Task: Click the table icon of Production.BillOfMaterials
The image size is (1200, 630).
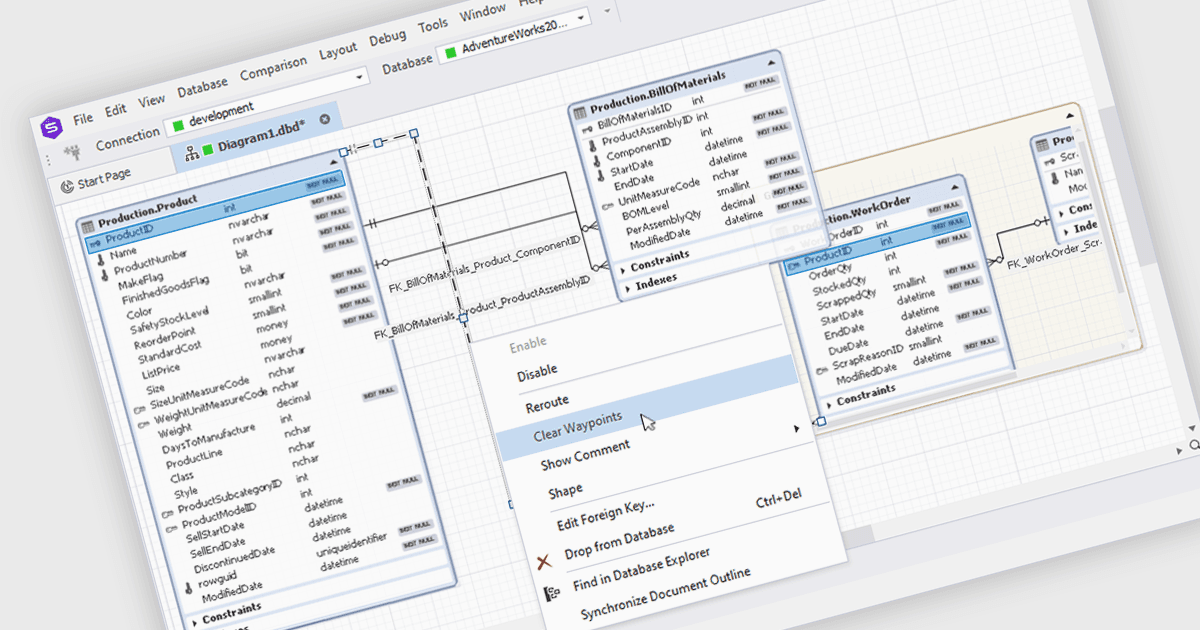Action: coord(580,113)
